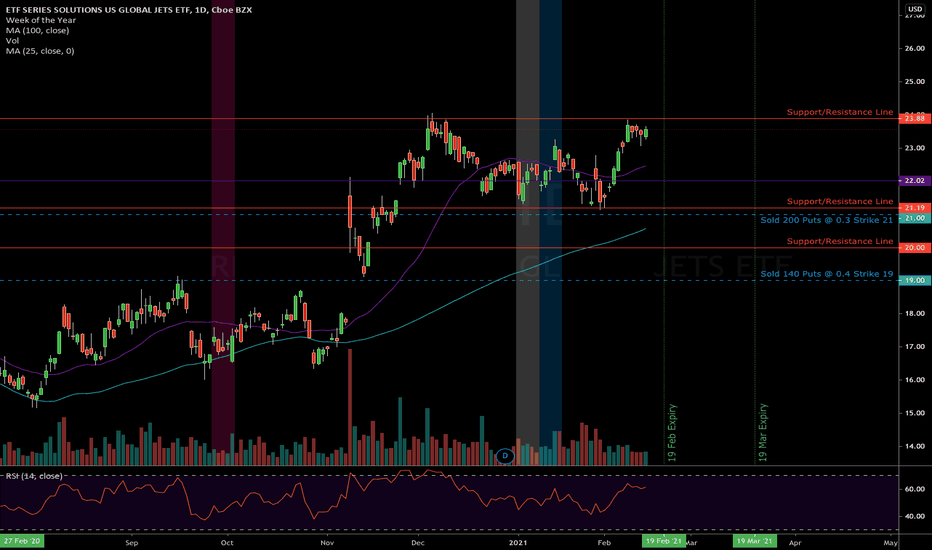The height and width of the screenshot is (550, 932).
Task: Select 'Sold 140 Puts @ 0.4 Strike 19' annotation
Action: pyautogui.click(x=827, y=274)
